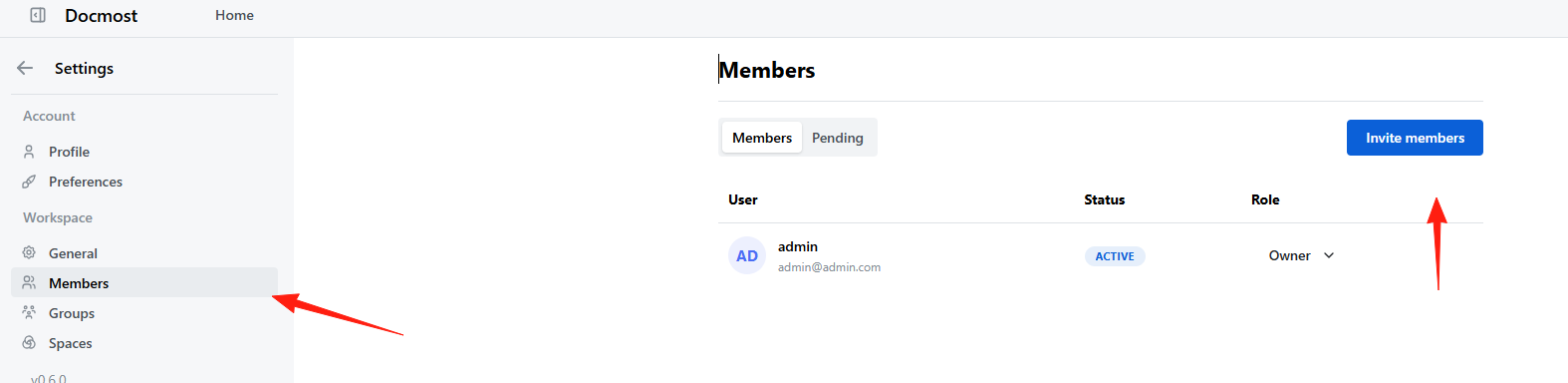1568x383 pixels.
Task: Open Profile via its person icon
Action: (x=29, y=152)
